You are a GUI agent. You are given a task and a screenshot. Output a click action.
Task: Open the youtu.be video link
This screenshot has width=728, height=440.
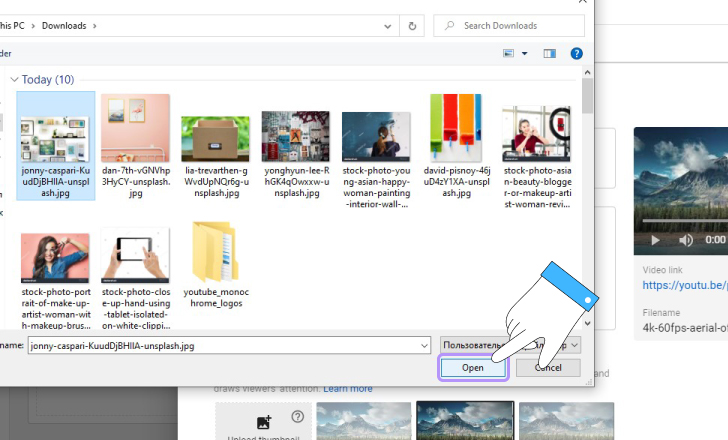pos(685,285)
